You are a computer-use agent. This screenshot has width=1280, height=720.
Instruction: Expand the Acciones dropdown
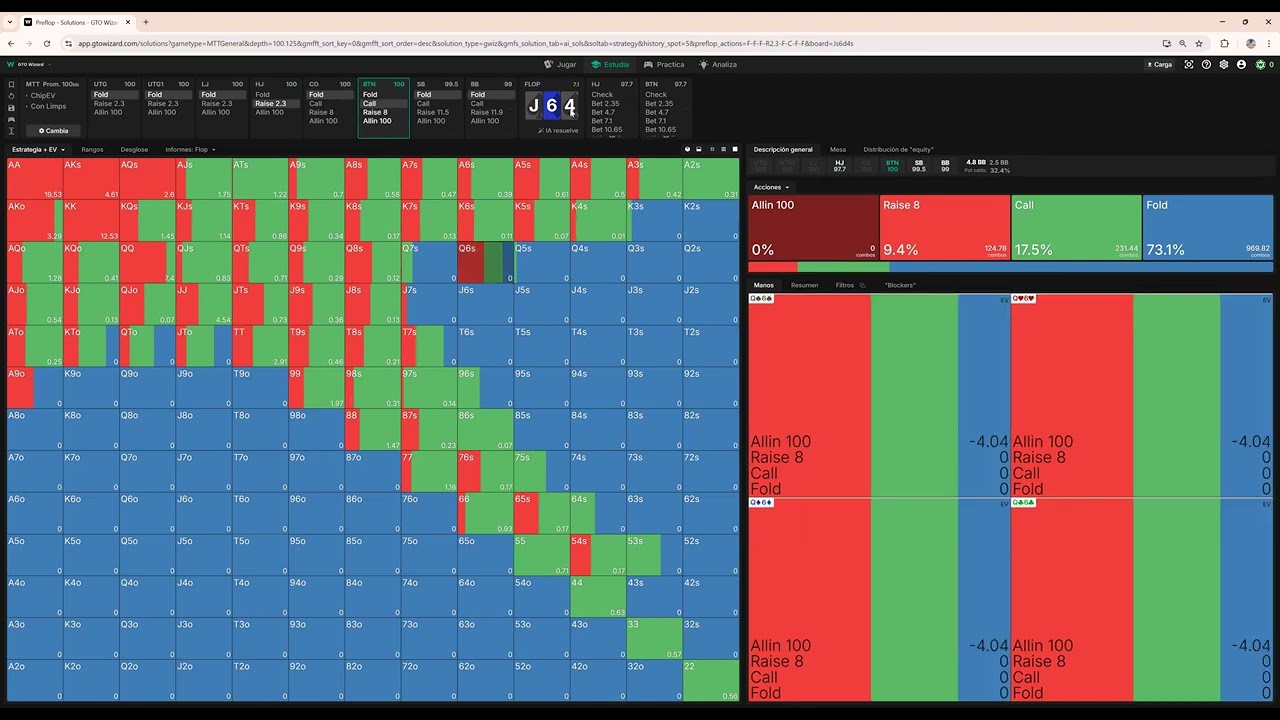771,187
